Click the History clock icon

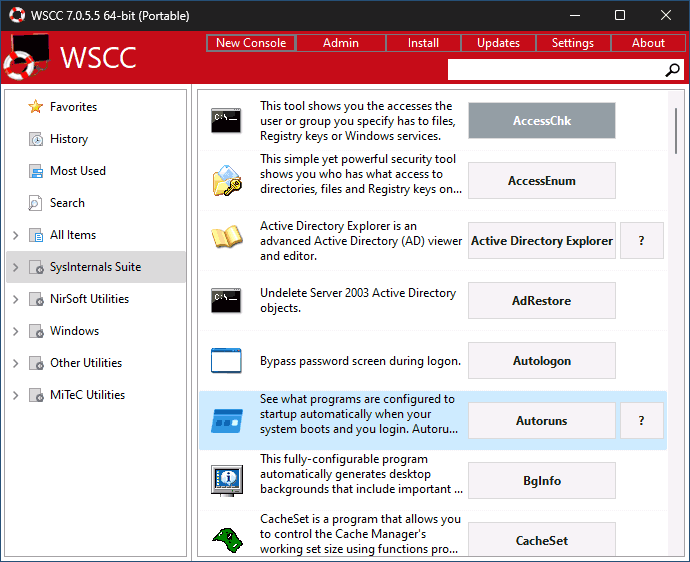[x=36, y=139]
